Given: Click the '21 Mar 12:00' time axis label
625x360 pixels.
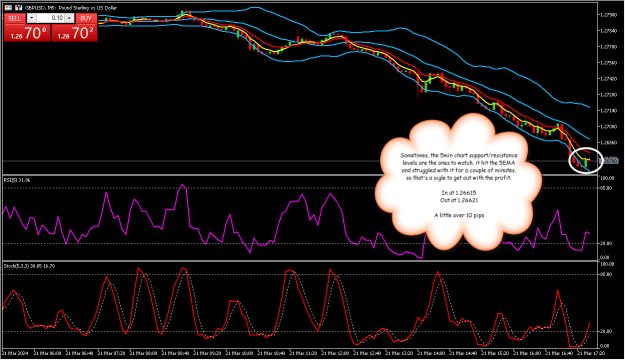Looking at the screenshot, I should coord(336,353).
